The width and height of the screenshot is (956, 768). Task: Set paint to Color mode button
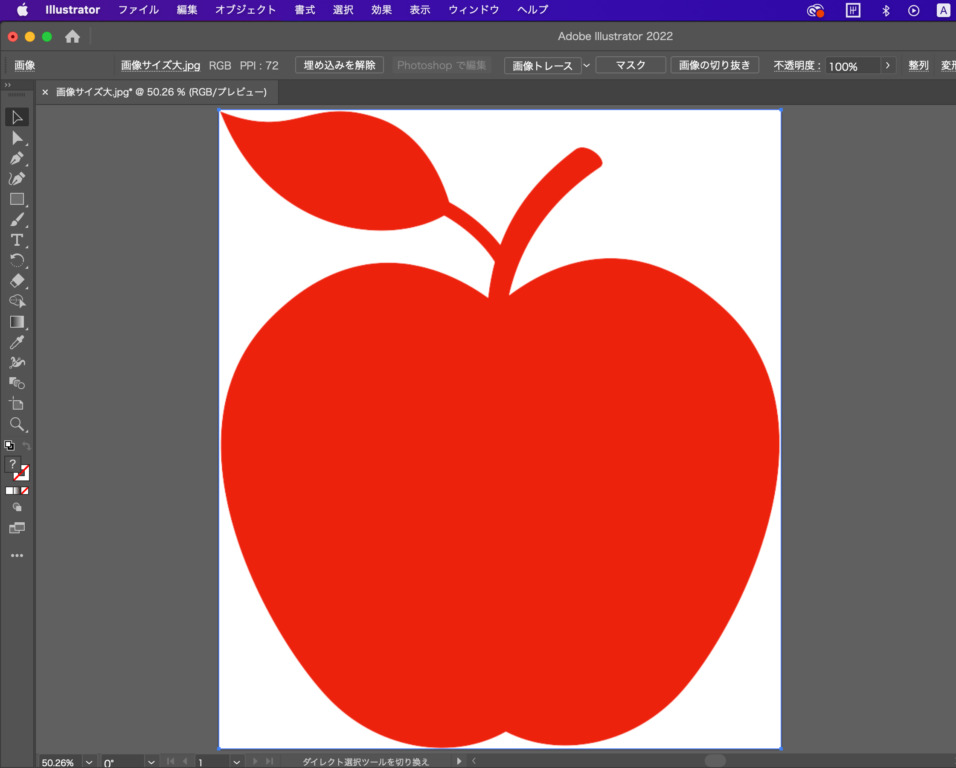(9, 491)
